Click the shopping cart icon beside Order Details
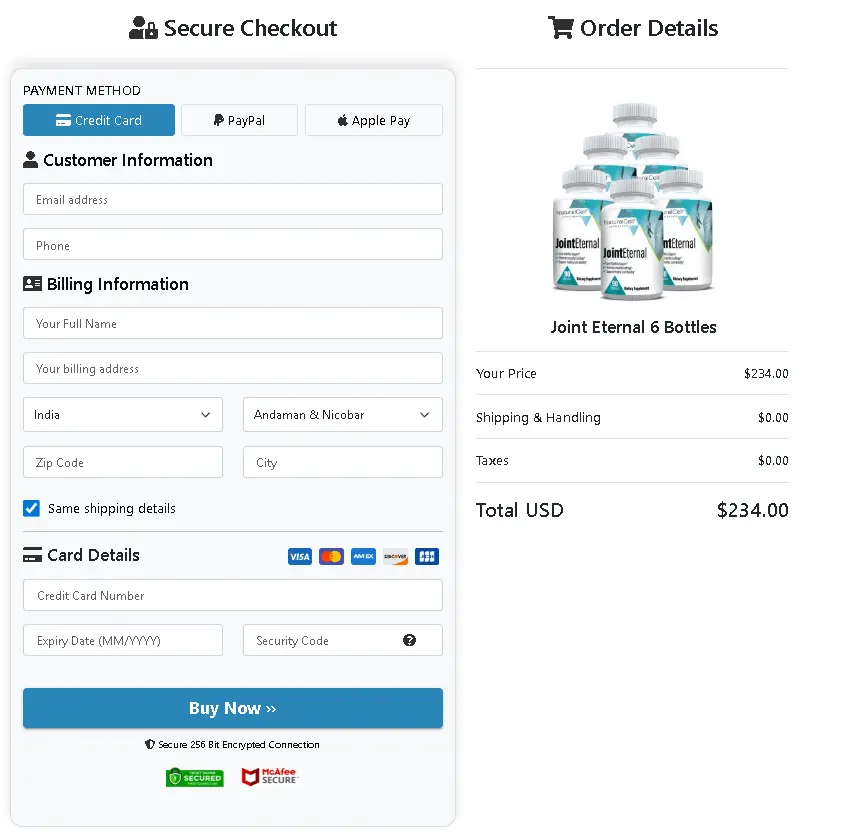Viewport: 860px width, 833px height. click(560, 28)
